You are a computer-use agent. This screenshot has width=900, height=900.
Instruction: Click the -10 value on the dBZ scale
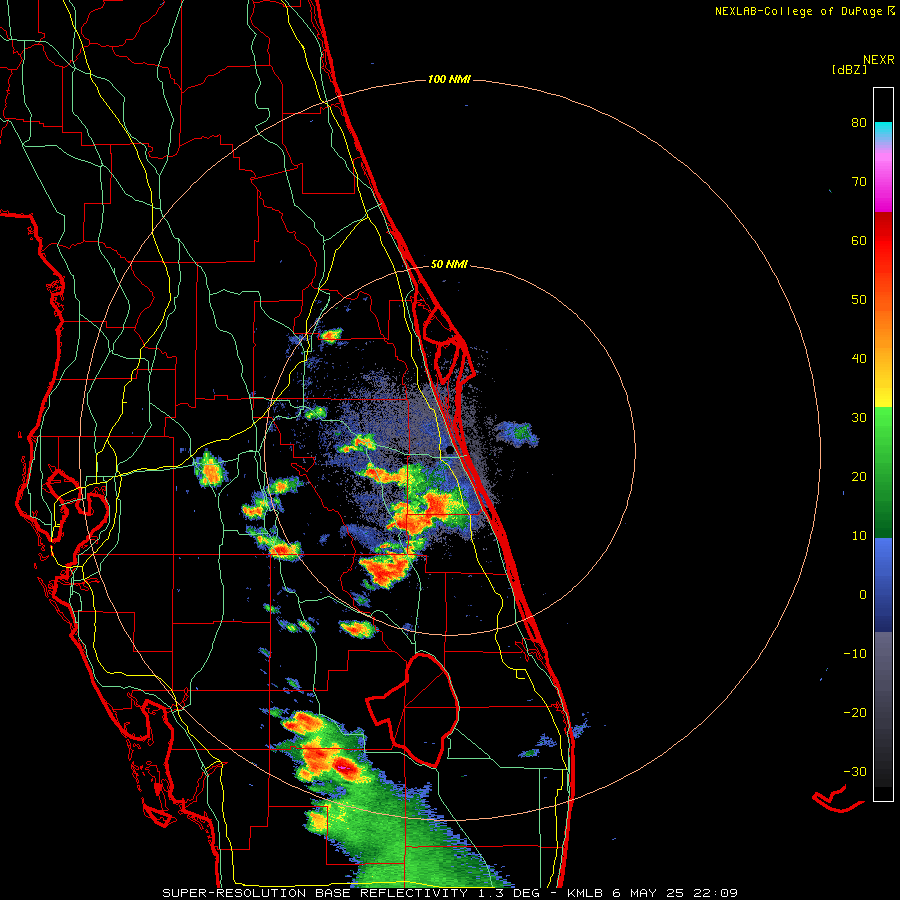855,654
